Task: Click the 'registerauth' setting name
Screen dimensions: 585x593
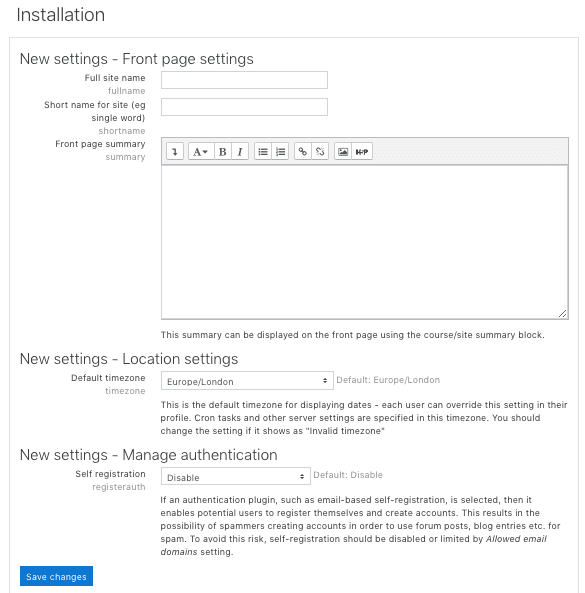Action: tap(119, 487)
